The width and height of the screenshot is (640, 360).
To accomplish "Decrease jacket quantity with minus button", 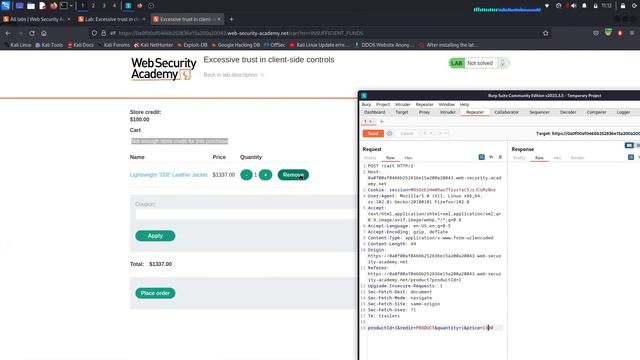I will 246,175.
